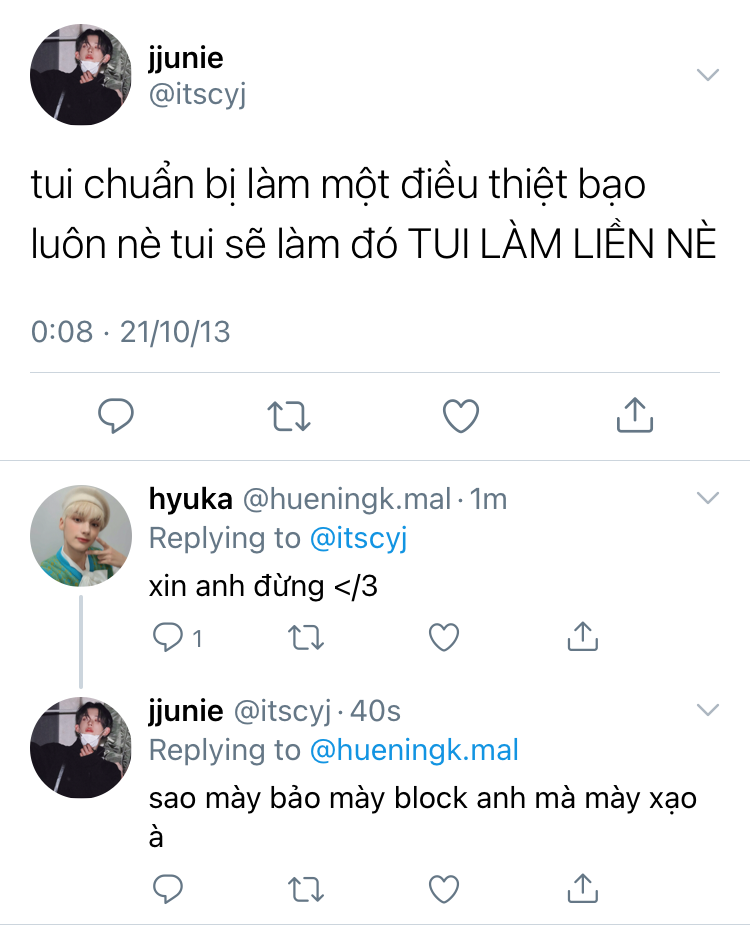Open the main tweet options chevron
The width and height of the screenshot is (750, 925).
point(708,74)
